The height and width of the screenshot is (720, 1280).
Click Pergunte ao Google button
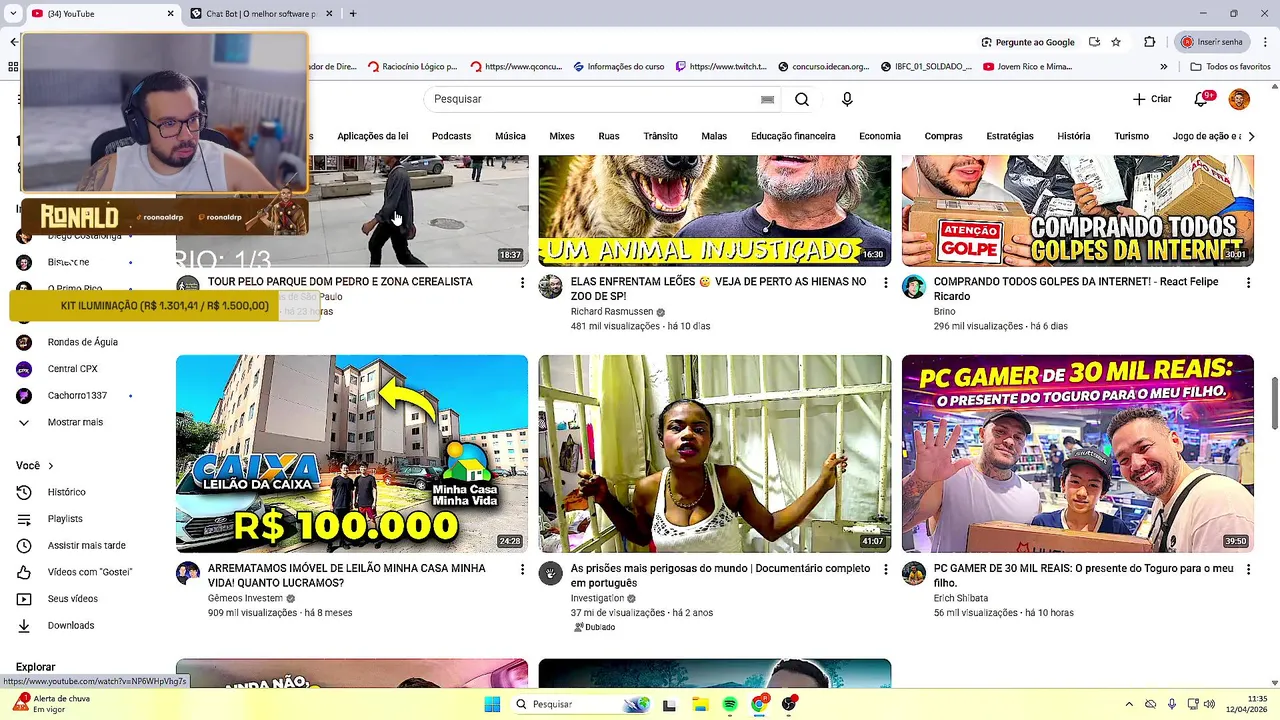[x=1028, y=42]
